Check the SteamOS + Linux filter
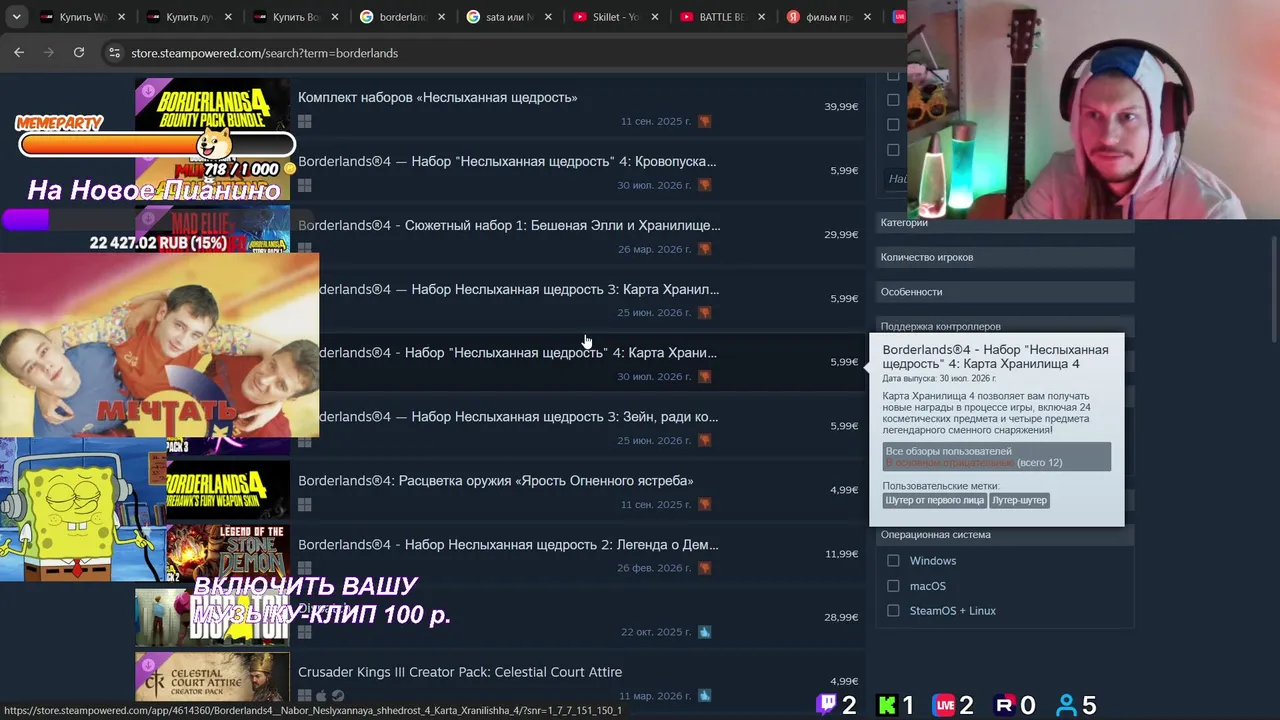 click(893, 611)
